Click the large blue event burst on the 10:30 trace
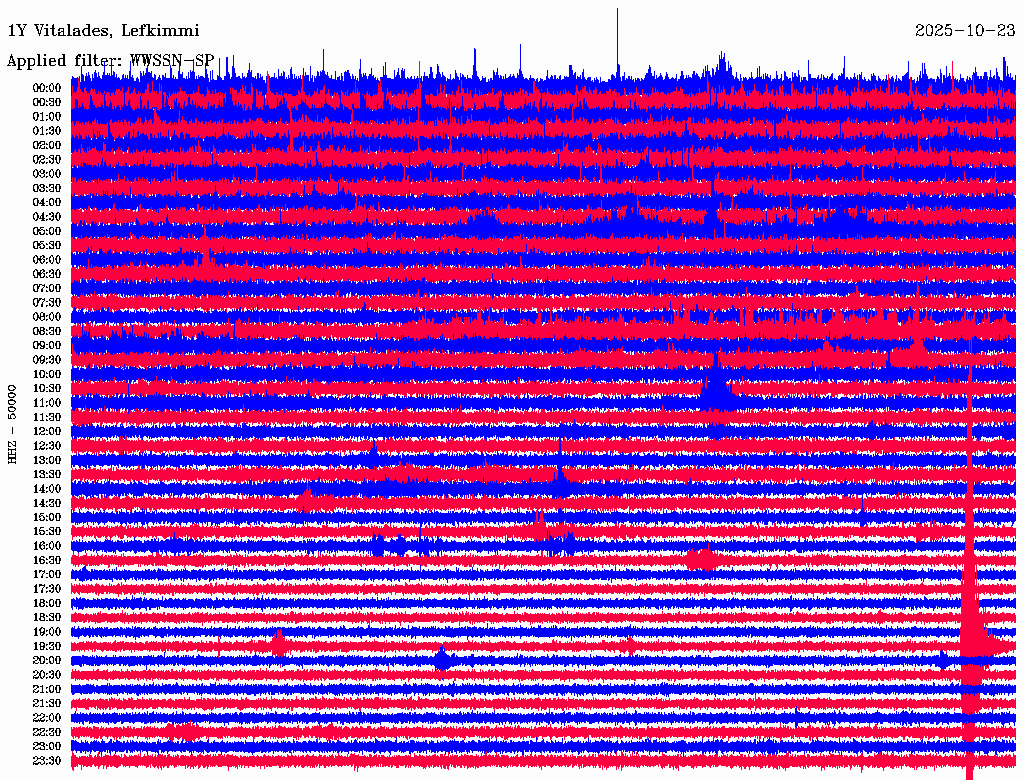This screenshot has height=780, width=1024. 716,390
